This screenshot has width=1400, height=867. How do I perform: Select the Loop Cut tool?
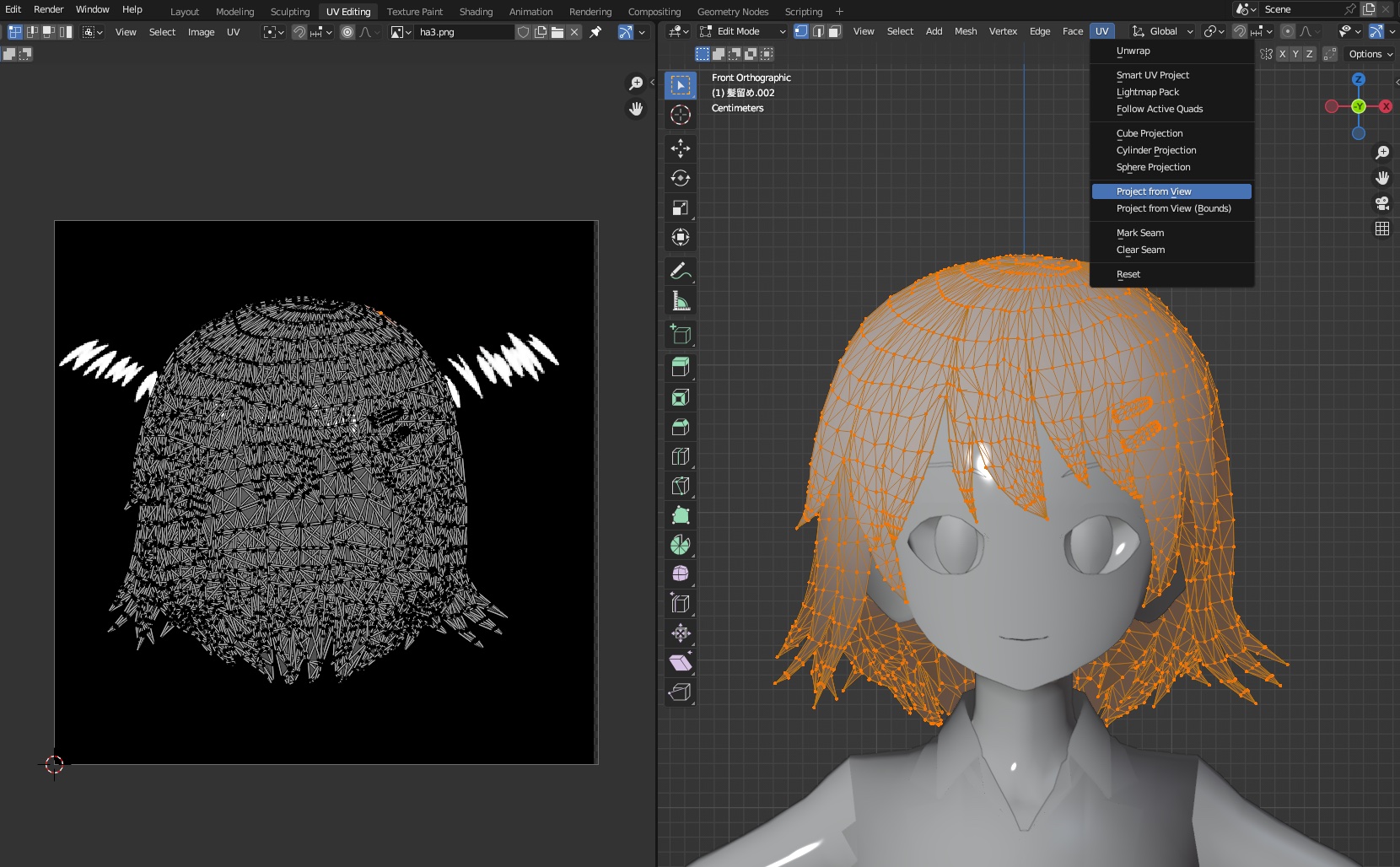click(680, 456)
